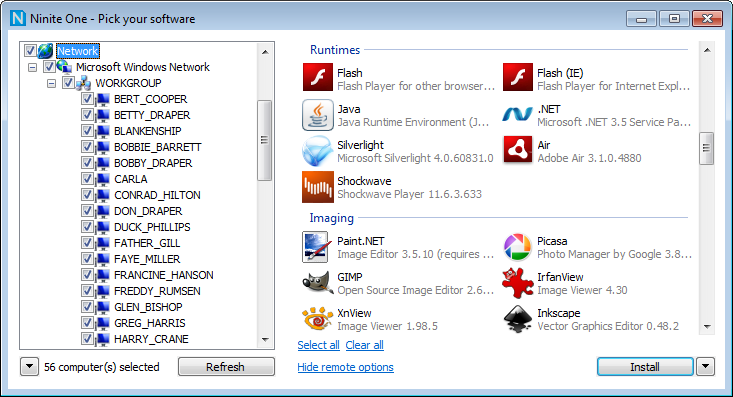Toggle Microsoft Windows Network checkbox
Screen dimensions: 733x397
point(49,67)
